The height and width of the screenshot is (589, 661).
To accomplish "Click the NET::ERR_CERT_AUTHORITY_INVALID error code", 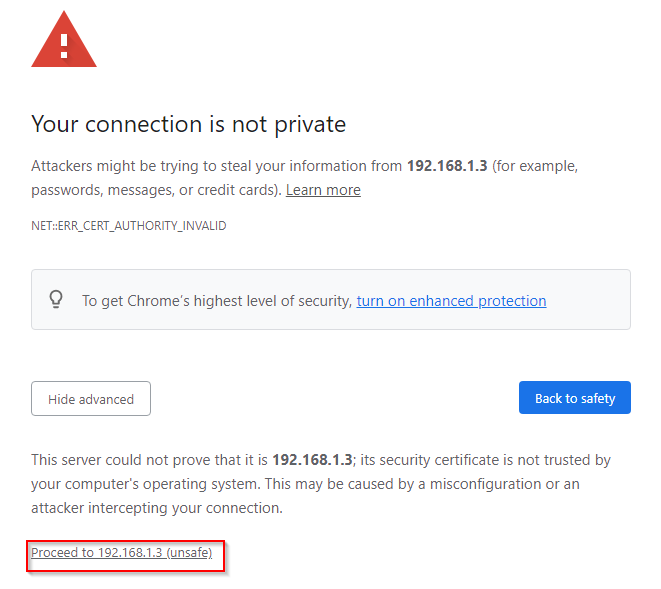I will [129, 226].
